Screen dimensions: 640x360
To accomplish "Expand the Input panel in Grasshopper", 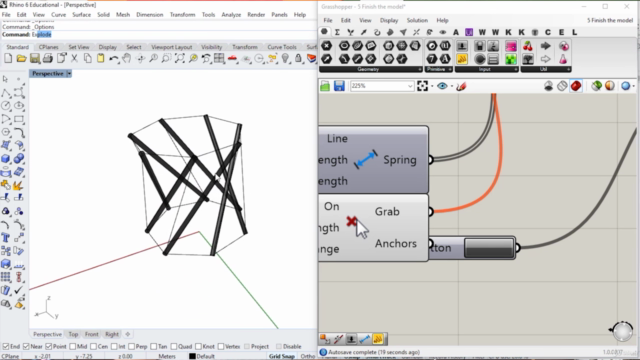I will tap(516, 69).
